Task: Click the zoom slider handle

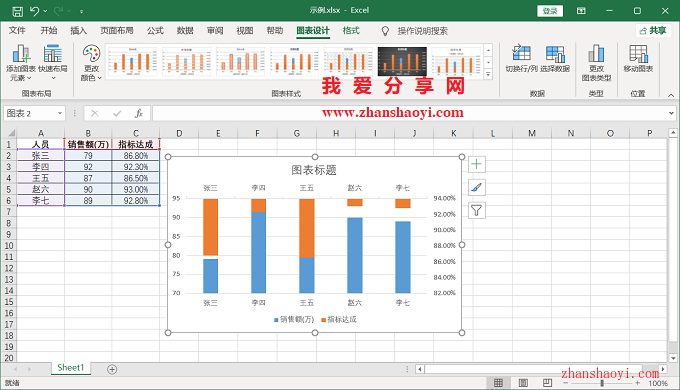Action: [x=602, y=383]
